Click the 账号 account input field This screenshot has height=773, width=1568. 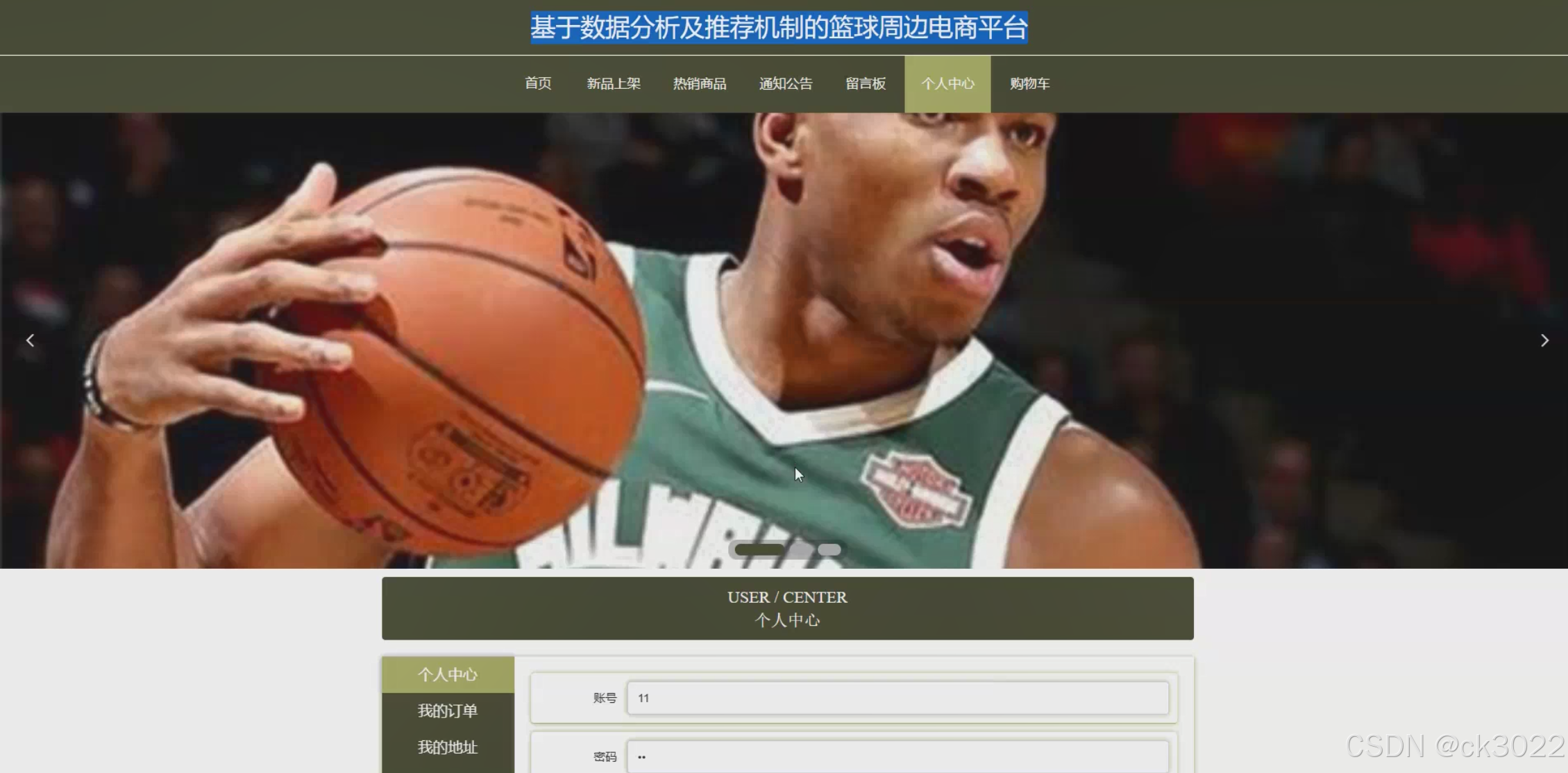coord(897,698)
